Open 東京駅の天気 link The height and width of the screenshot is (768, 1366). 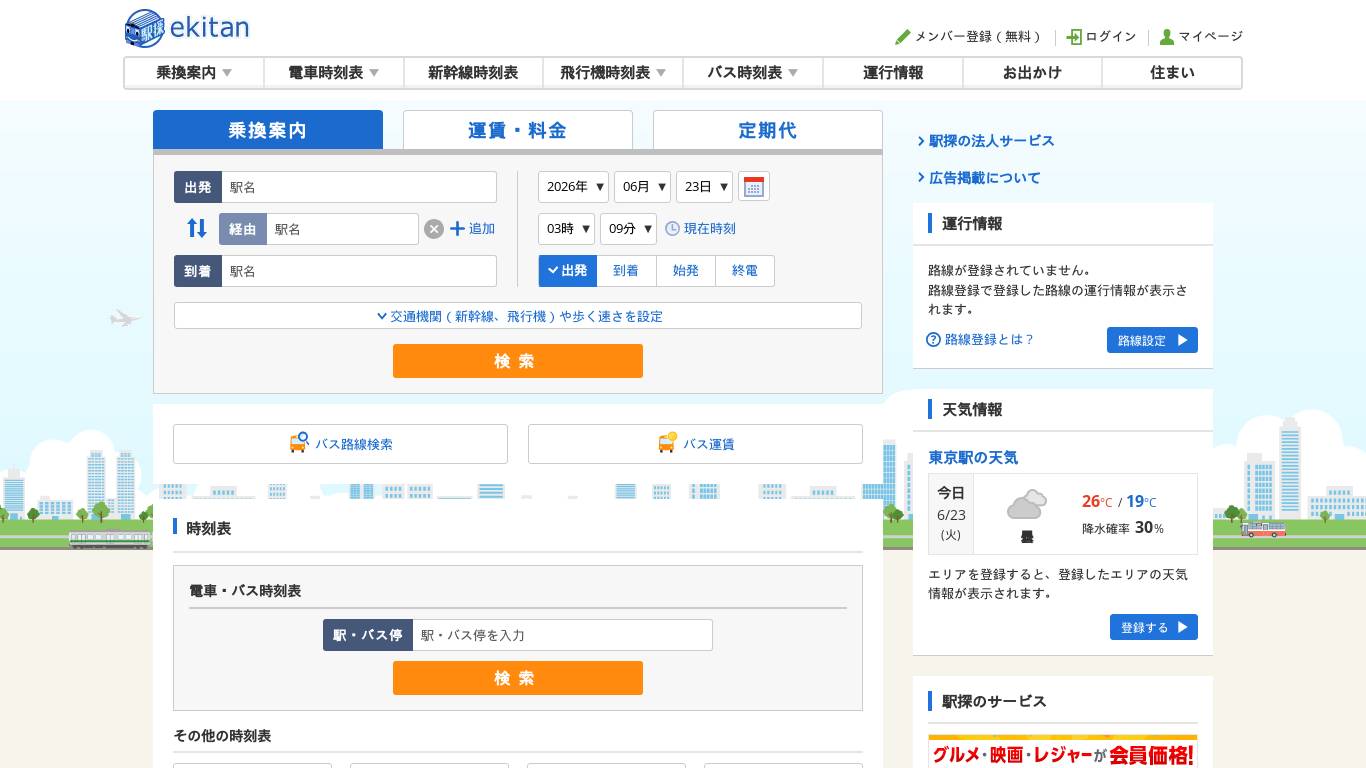973,457
